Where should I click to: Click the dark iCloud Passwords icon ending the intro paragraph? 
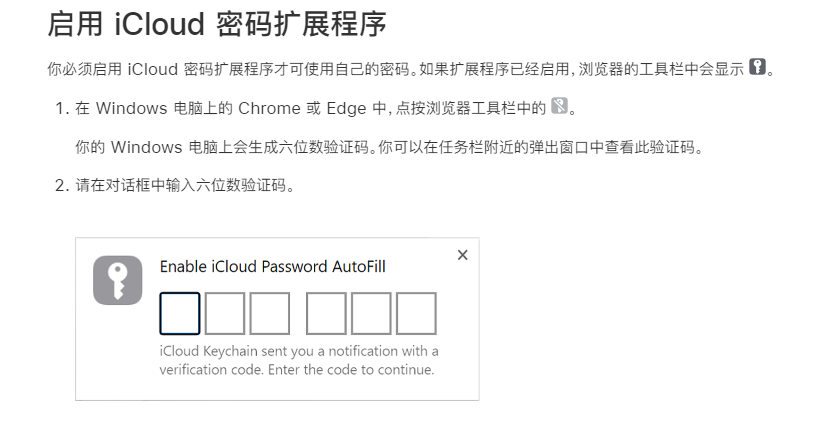759,68
